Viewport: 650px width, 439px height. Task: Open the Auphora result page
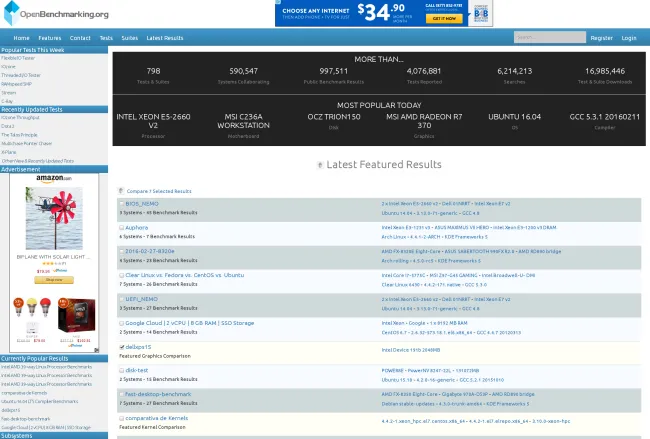click(x=137, y=228)
